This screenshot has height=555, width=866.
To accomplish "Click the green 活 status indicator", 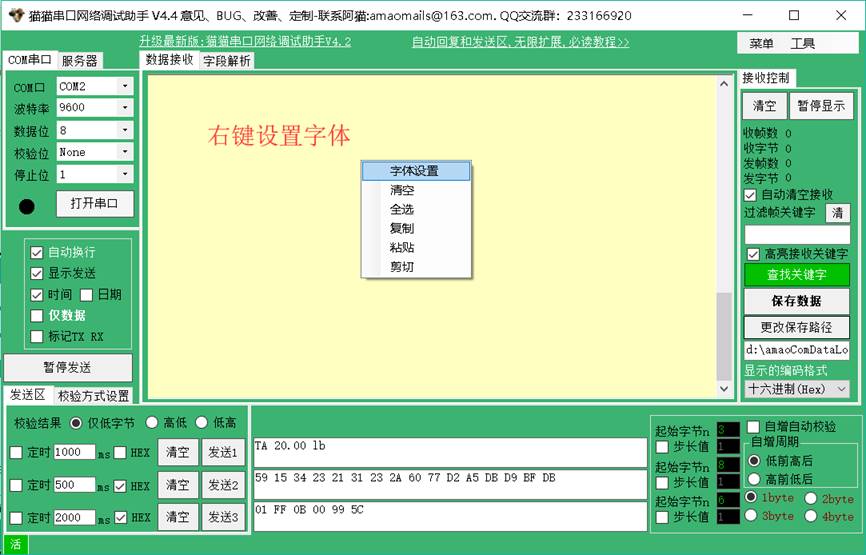I will click(16, 545).
